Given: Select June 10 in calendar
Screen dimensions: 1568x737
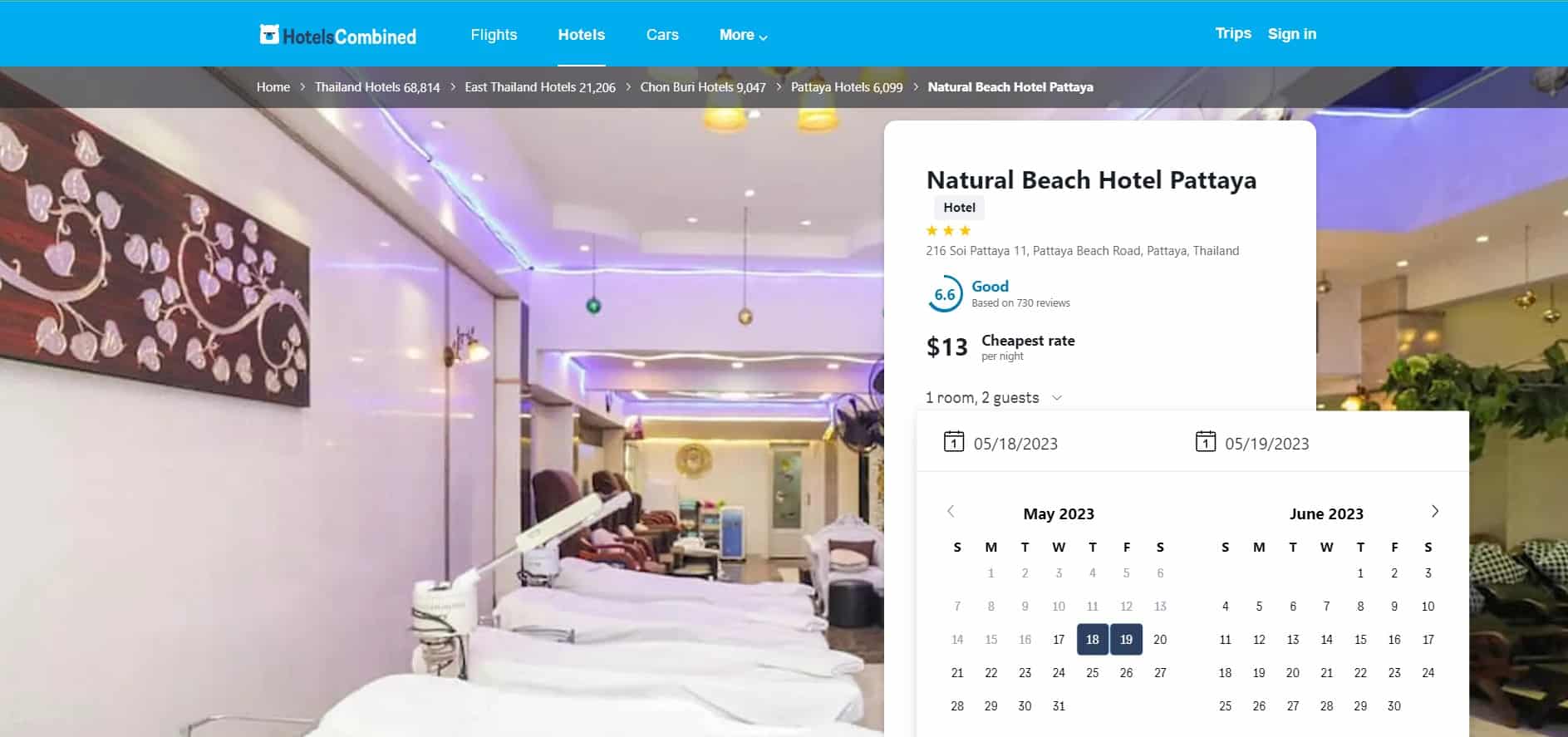Looking at the screenshot, I should click(x=1428, y=606).
